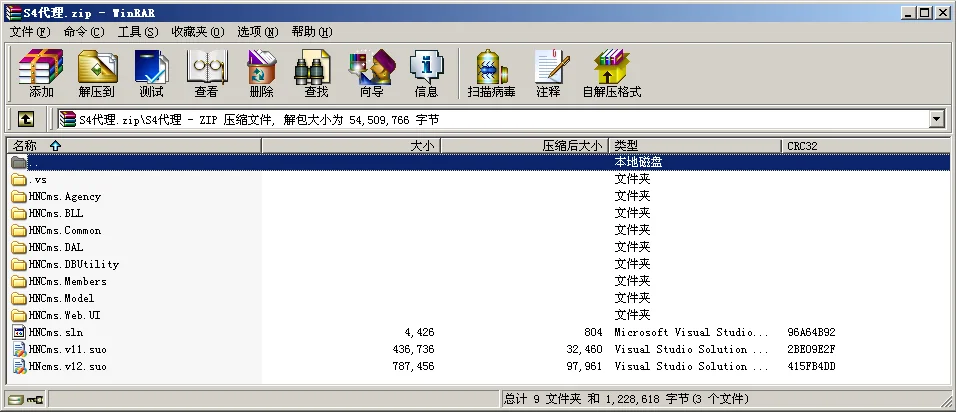Expand the archive path dropdown arrow
This screenshot has width=956, height=412.
(936, 120)
